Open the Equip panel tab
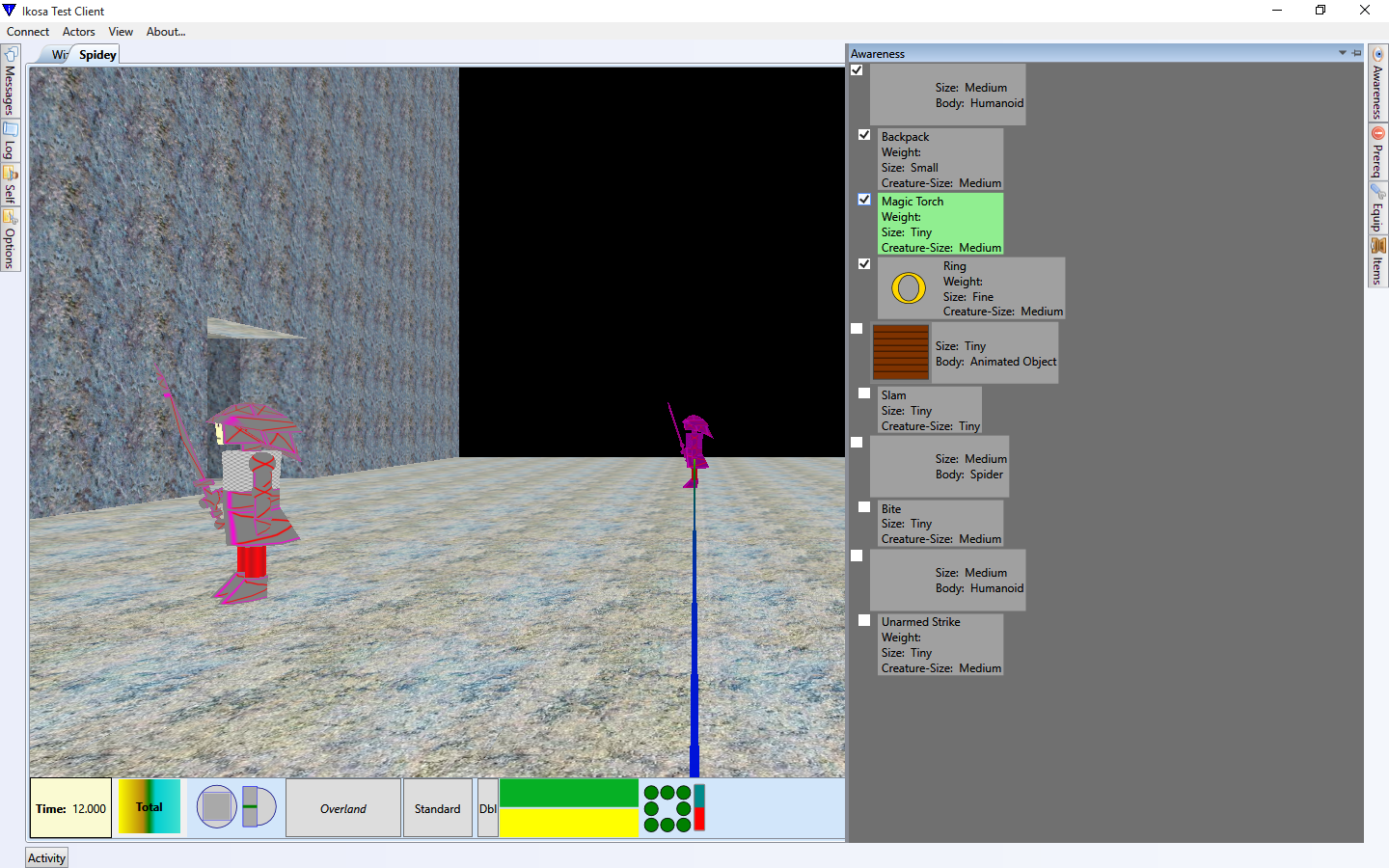The image size is (1389, 868). (x=1377, y=207)
